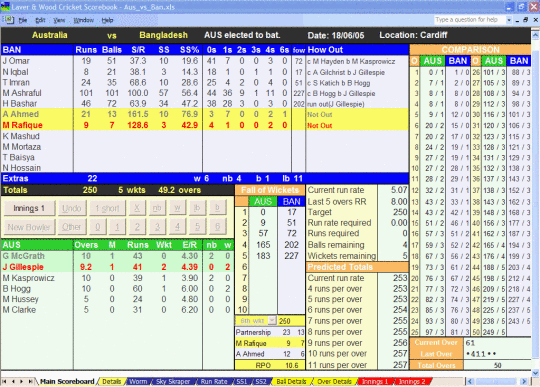Open the Edit menu
Screen dimensions: 540x387
tap(40, 20)
